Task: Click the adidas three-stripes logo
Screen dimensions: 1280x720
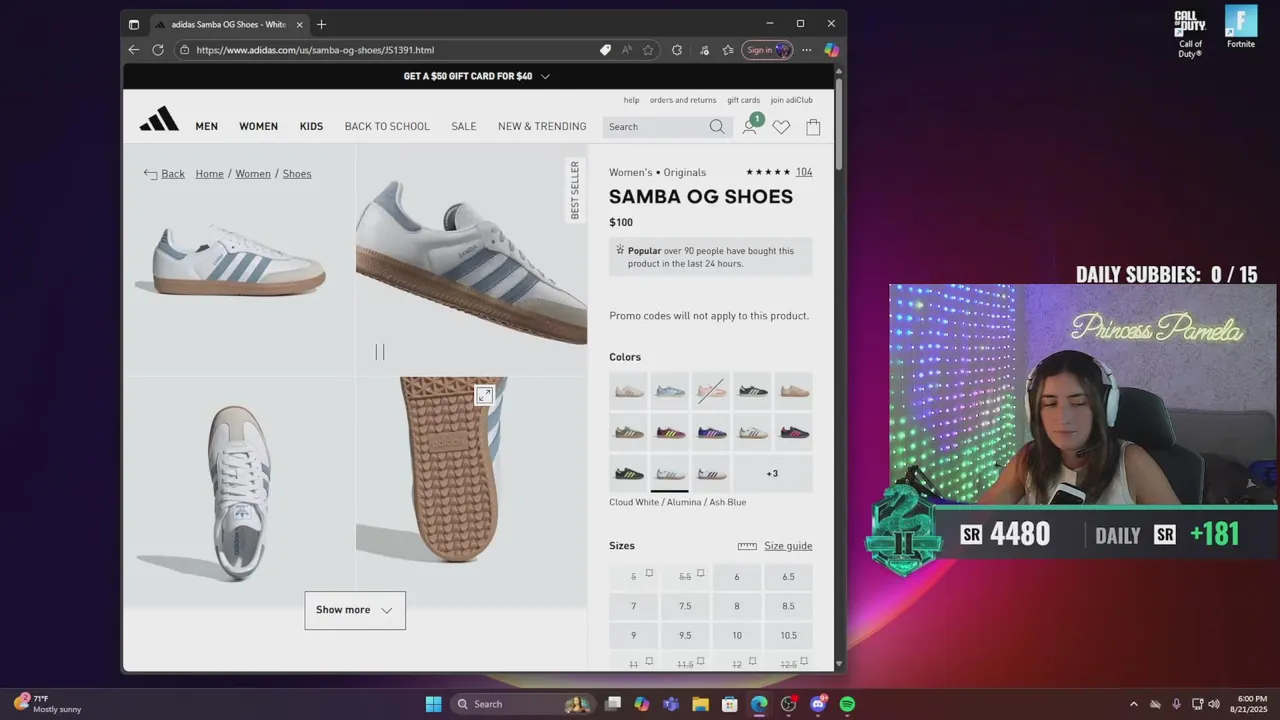Action: point(159,119)
